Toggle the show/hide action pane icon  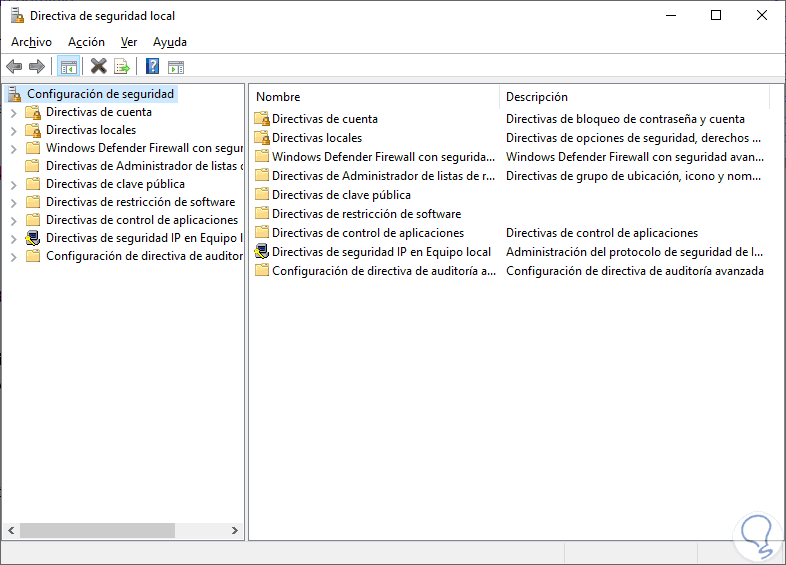[176, 67]
